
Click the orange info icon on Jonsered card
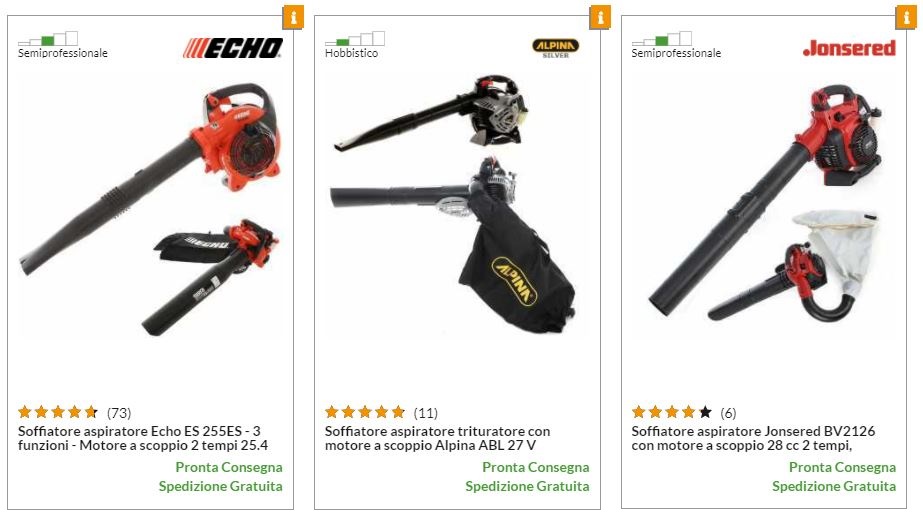(x=907, y=17)
